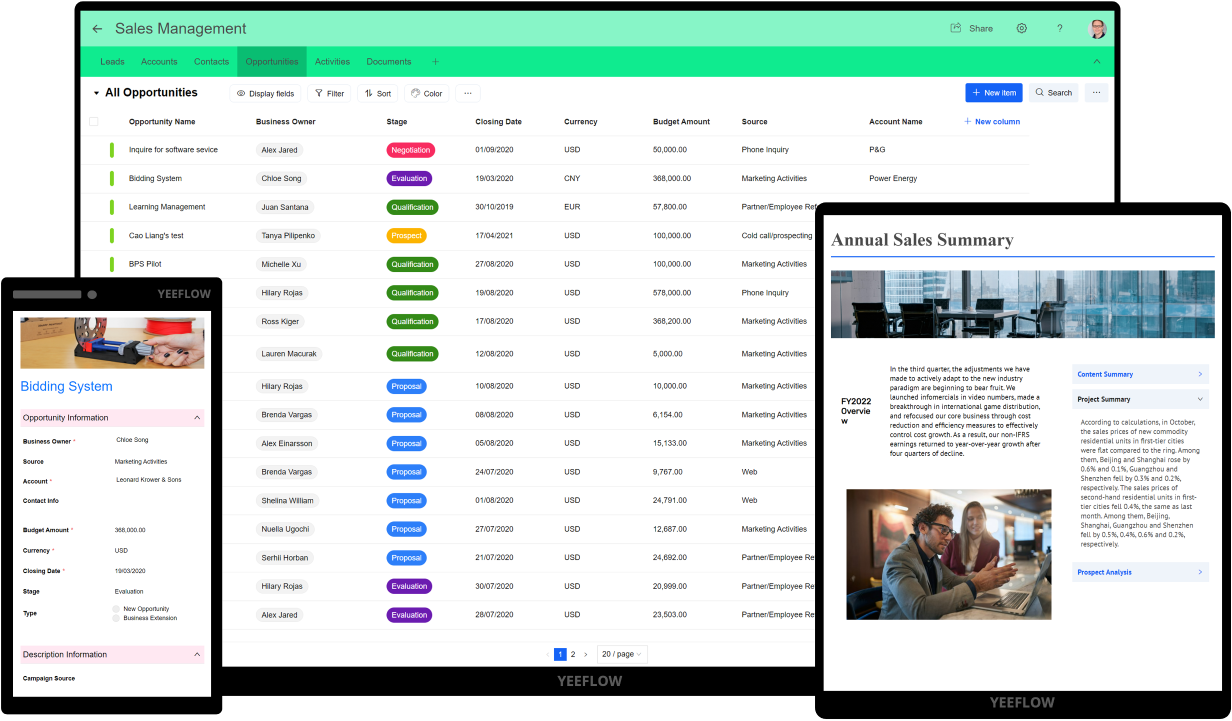Open the settings gear icon
This screenshot has width=1232, height=721.
click(1021, 29)
